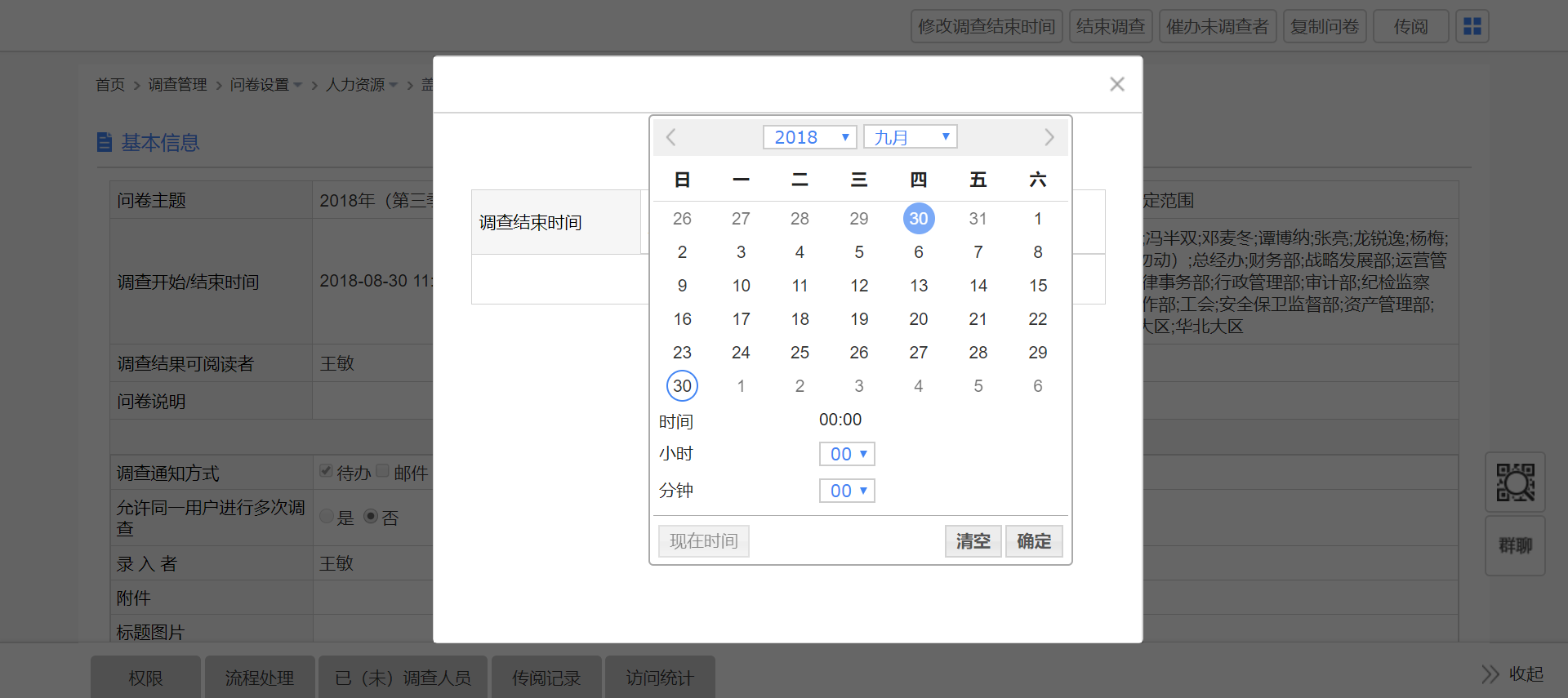Viewport: 1568px width, 698px height.
Task: Open the grid view icon in toolbar
Action: [1472, 26]
